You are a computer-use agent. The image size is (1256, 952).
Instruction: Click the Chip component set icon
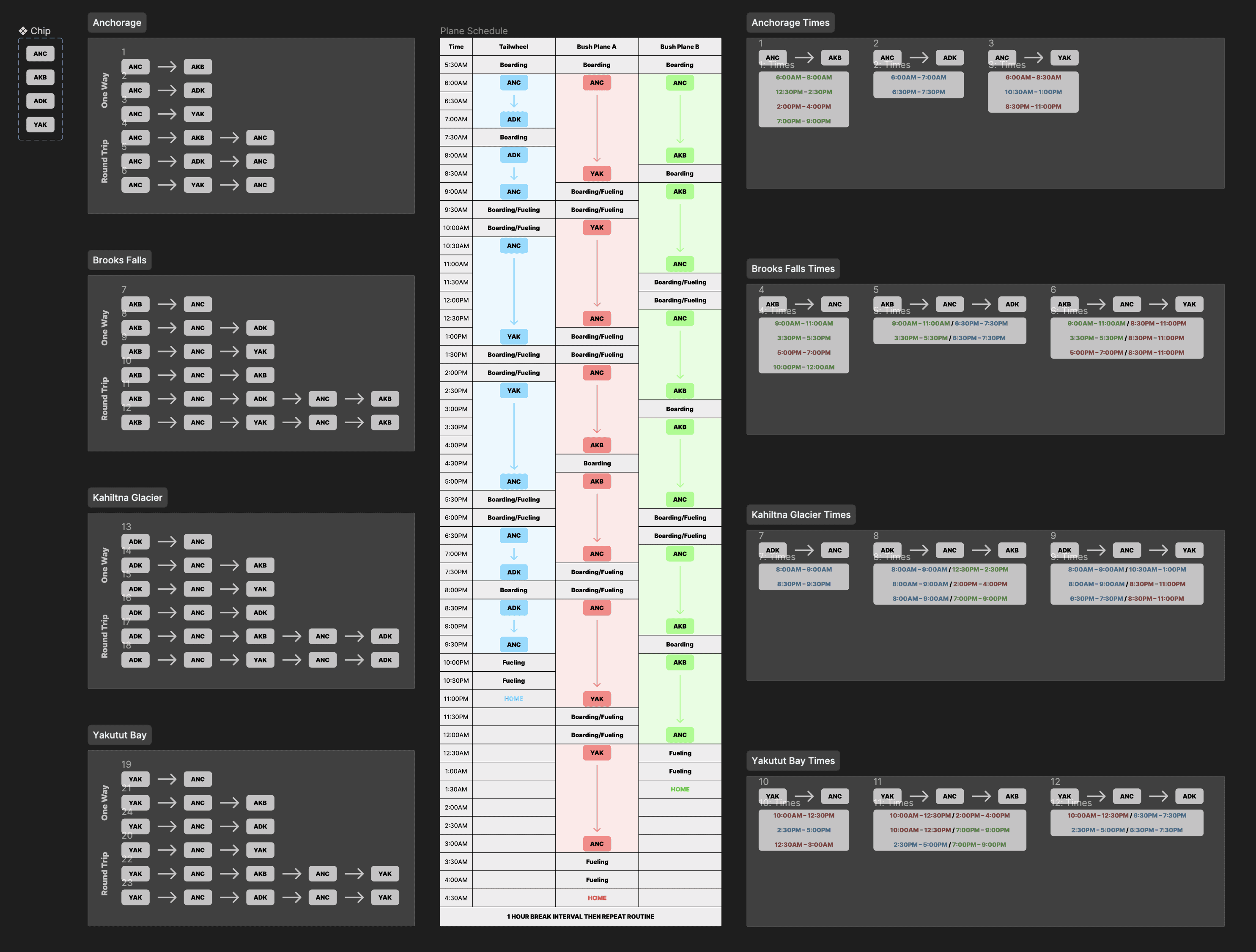click(x=23, y=31)
